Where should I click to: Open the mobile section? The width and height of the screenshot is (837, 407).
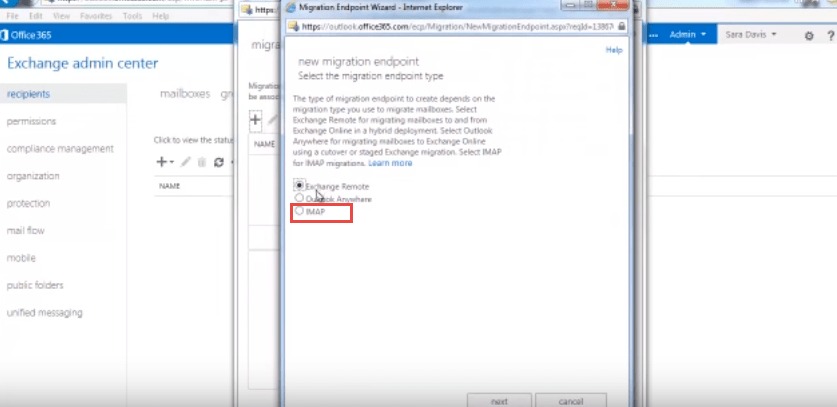tap(21, 258)
